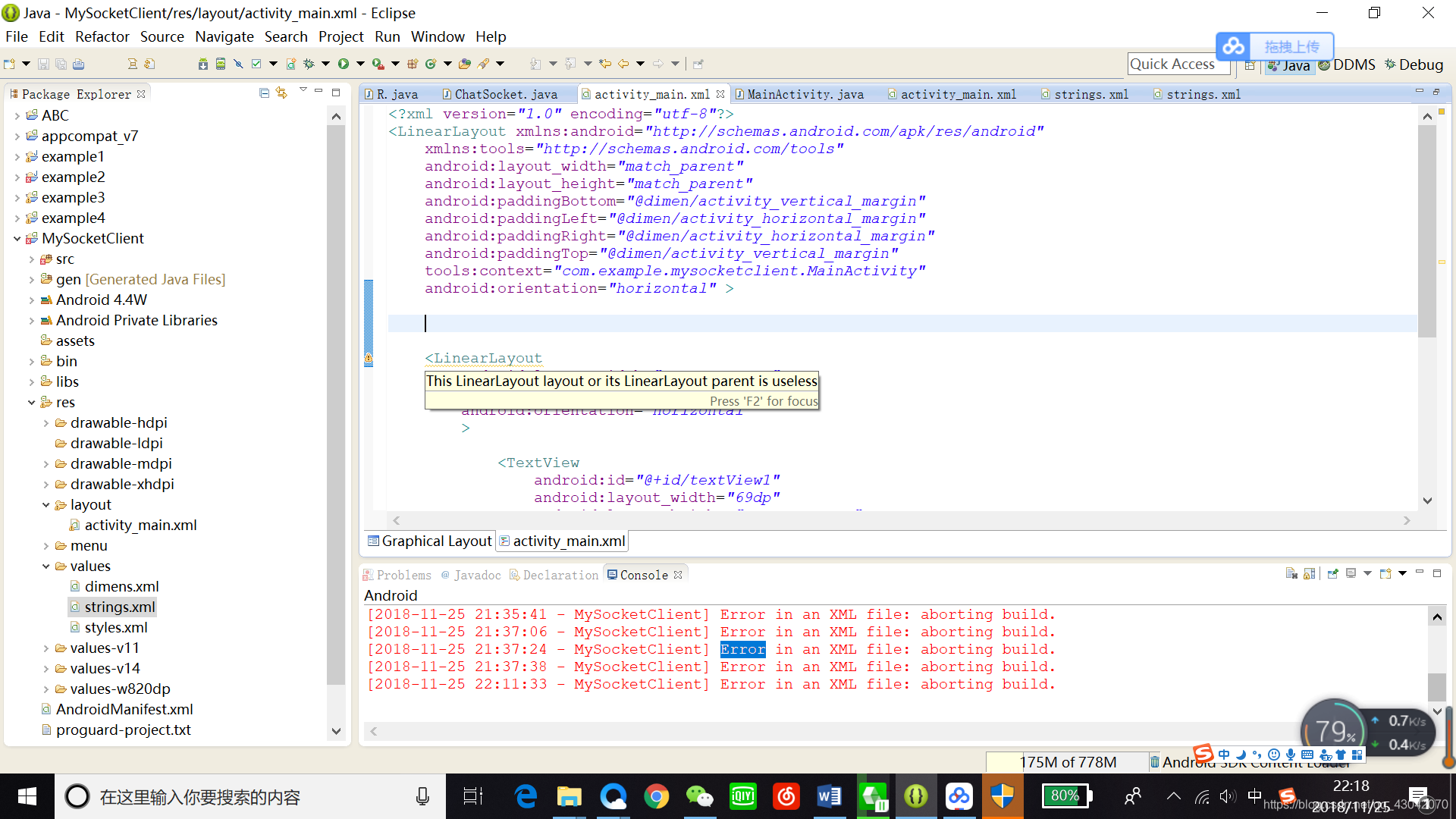Screen dimensions: 1456x819
Task: Open the Android Virtual Device Manager icon
Action: click(x=221, y=64)
